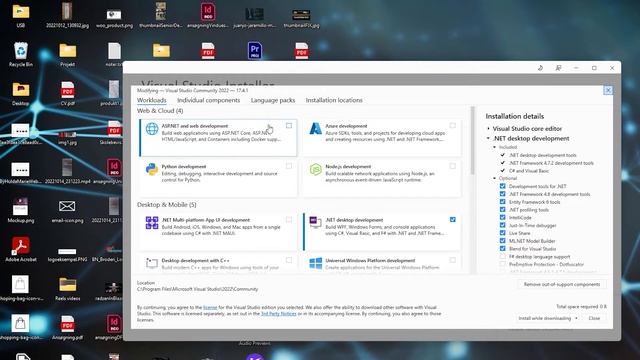Click the Desktop & Mobile (5) heading
The height and width of the screenshot is (360, 640).
point(167,204)
